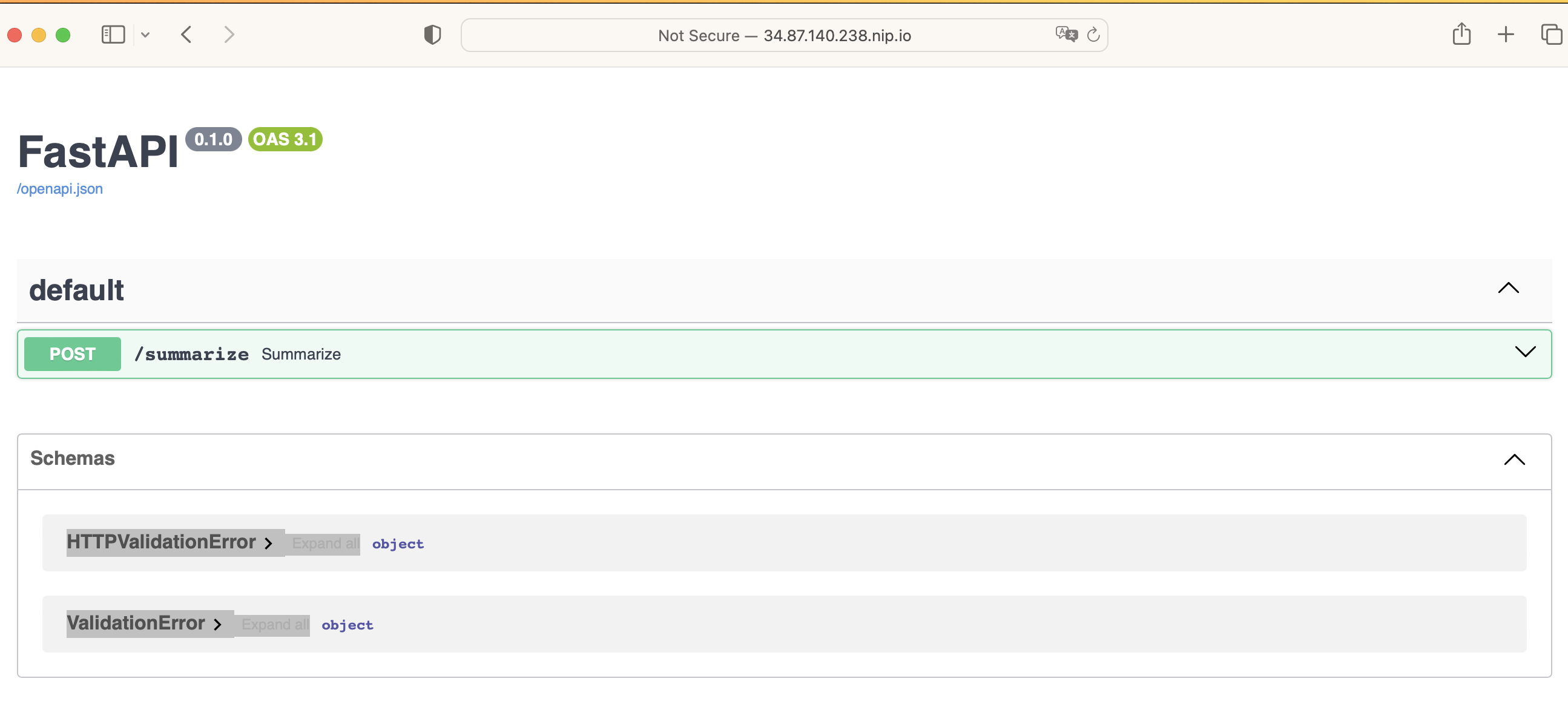Collapse the Schemas section
The height and width of the screenshot is (713, 1568).
coord(1514,460)
